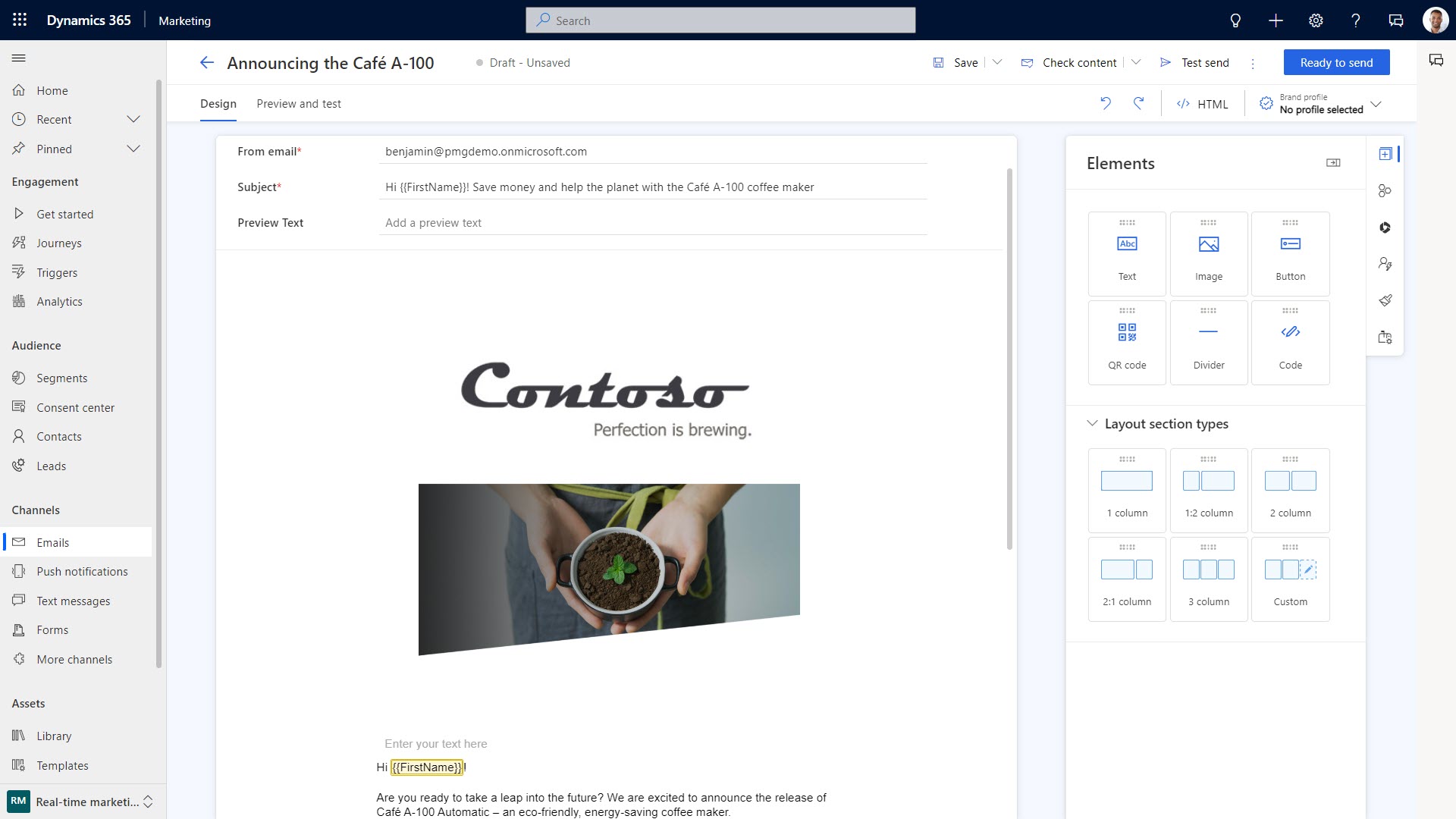Expand the Save options dropdown

[x=997, y=62]
